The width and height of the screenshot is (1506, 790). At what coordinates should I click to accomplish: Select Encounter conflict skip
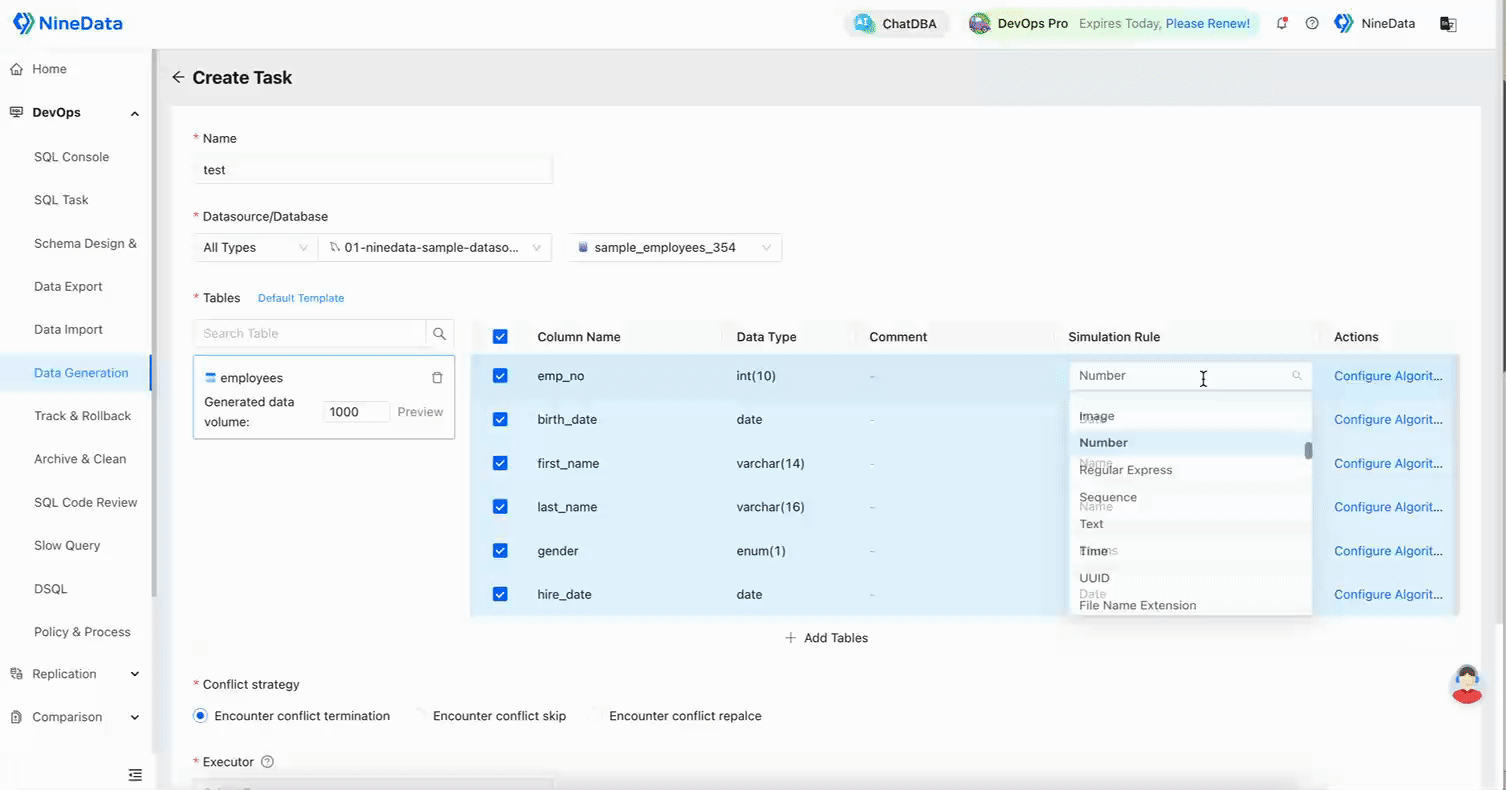coord(490,716)
